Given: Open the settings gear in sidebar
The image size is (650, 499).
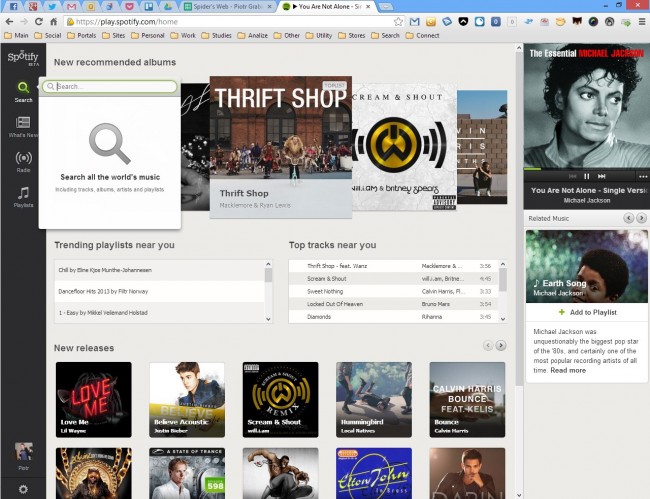Looking at the screenshot, I should coord(23,489).
